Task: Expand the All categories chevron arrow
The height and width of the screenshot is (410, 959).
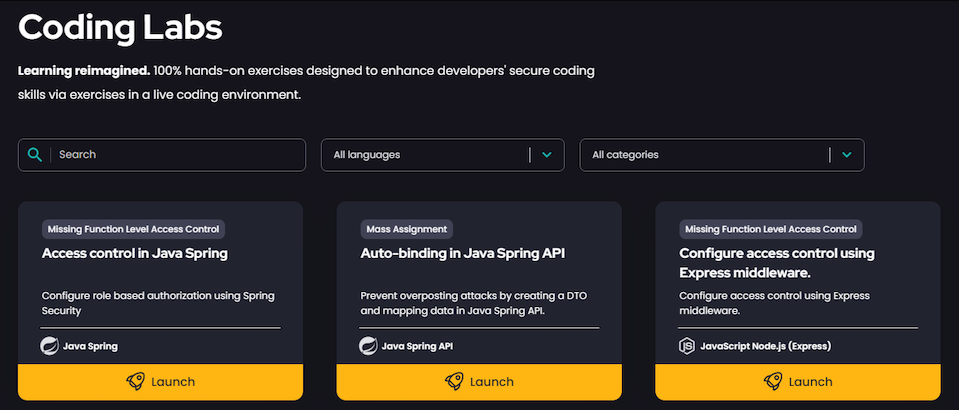Action: (x=847, y=155)
